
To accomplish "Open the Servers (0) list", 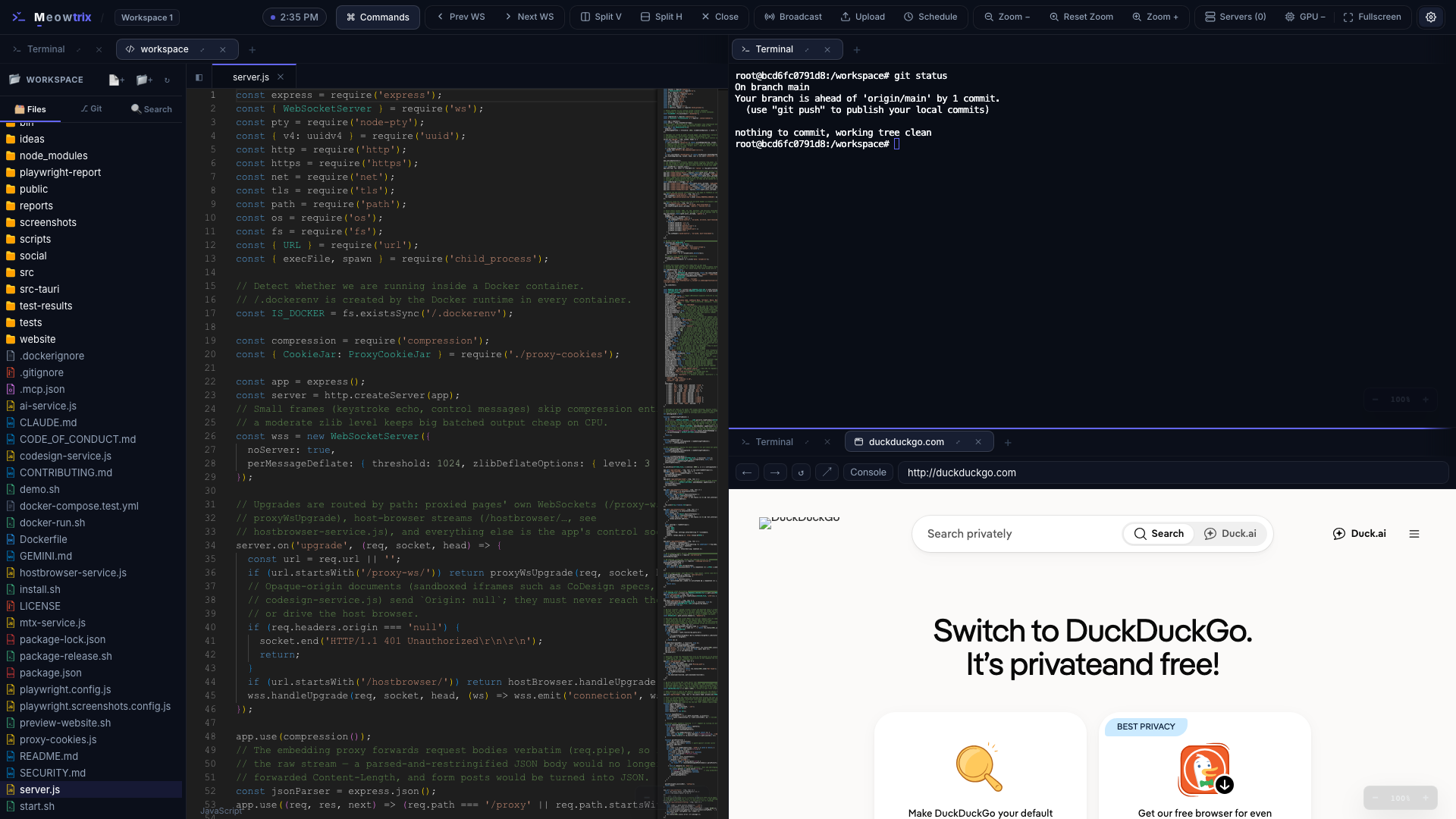I will pyautogui.click(x=1235, y=17).
